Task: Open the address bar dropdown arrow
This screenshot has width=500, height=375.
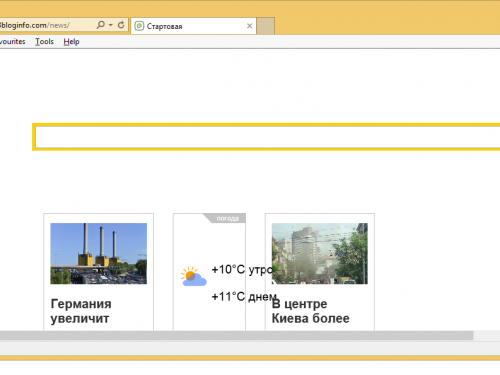Action: [111, 25]
